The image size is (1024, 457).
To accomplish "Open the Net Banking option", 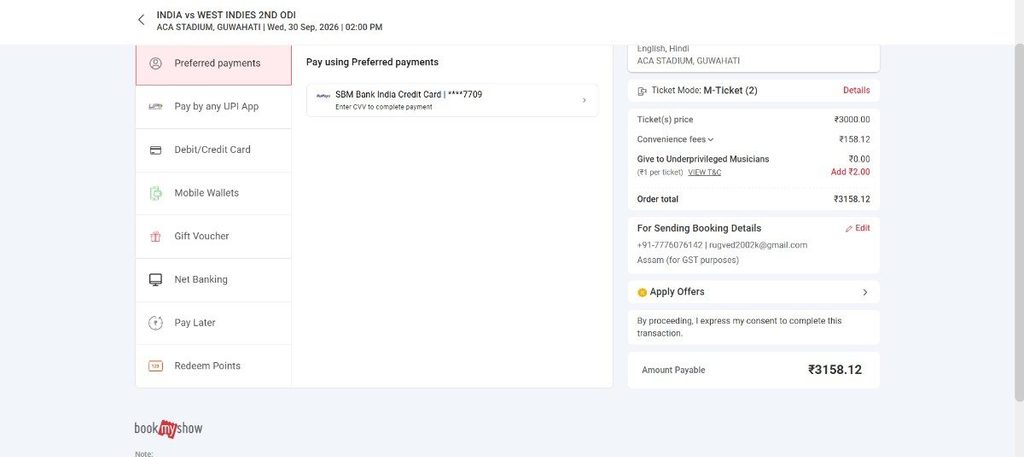I will click(214, 279).
